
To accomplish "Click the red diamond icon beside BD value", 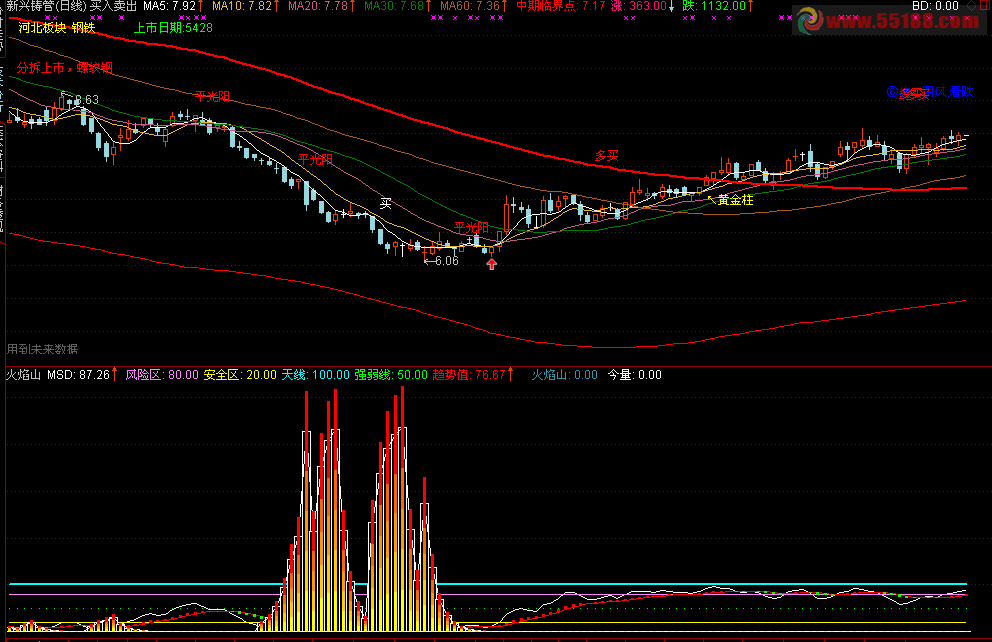I will point(972,6).
